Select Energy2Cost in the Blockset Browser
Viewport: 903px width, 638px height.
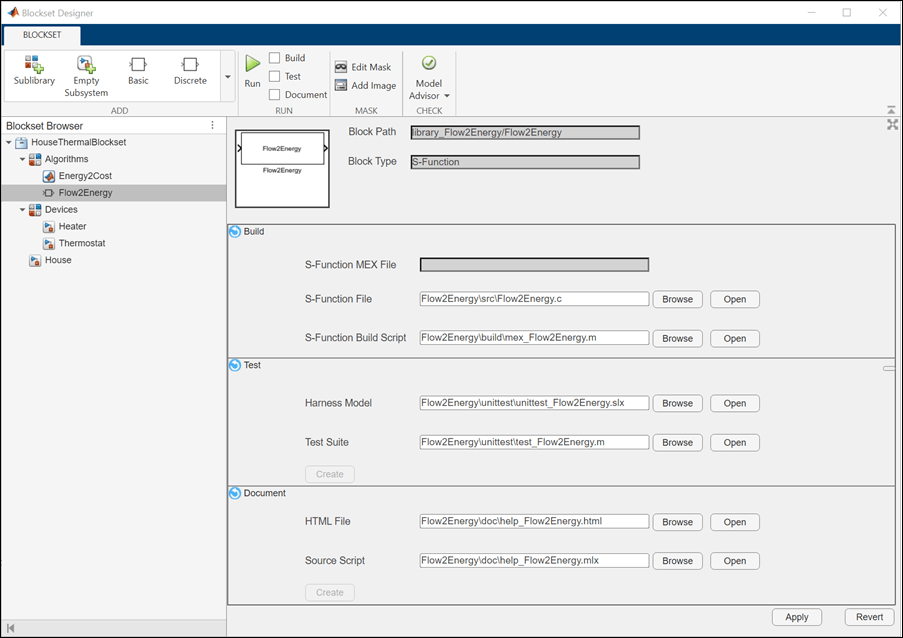(85, 176)
